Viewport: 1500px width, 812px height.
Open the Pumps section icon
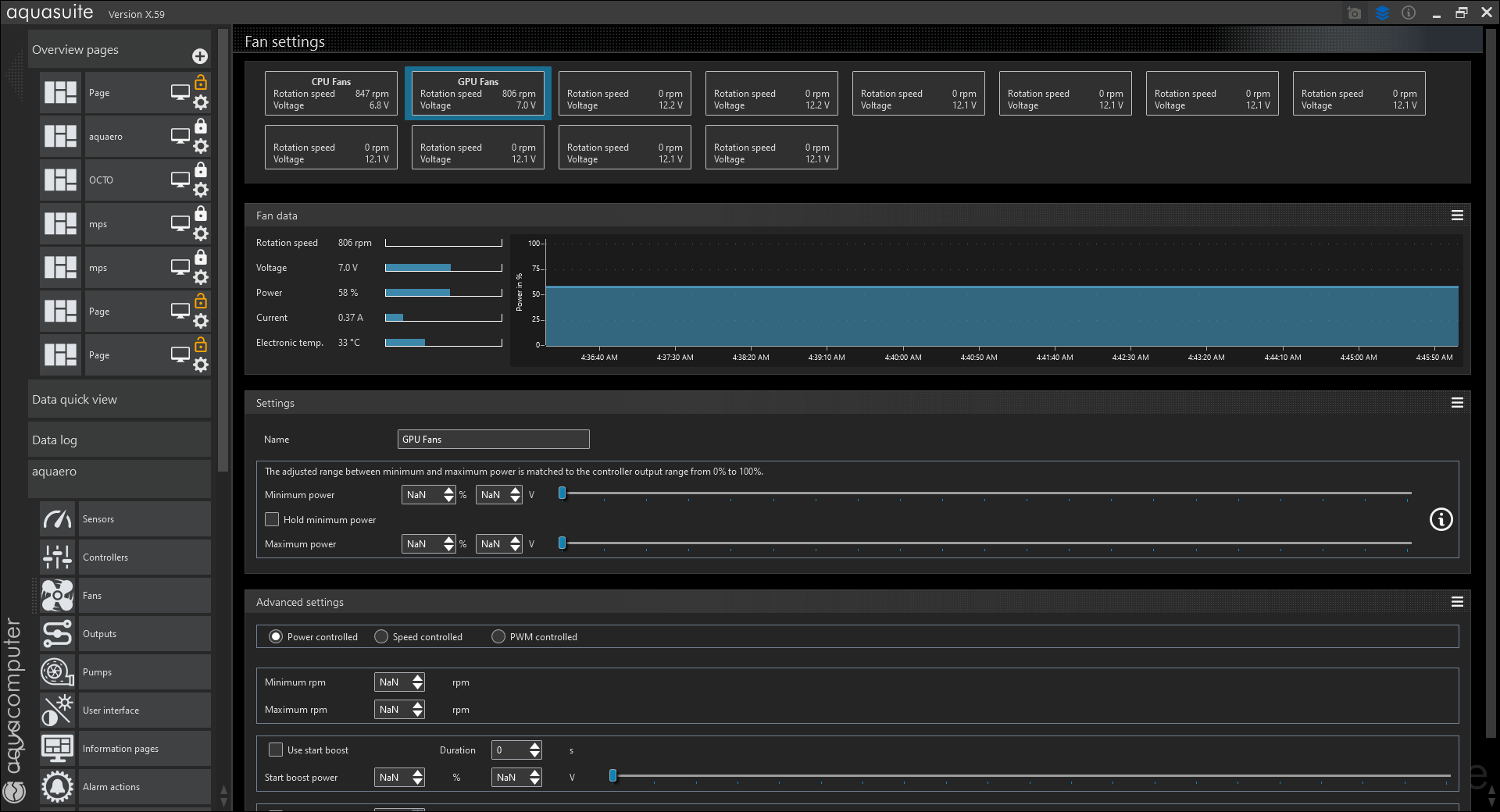click(57, 672)
